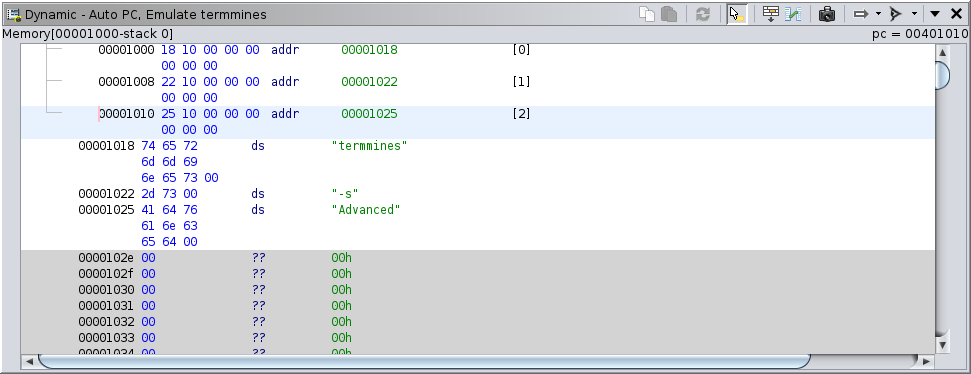Viewport: 971px width, 374px height.
Task: Click the Dynamic window title icon
Action: [x=13, y=14]
